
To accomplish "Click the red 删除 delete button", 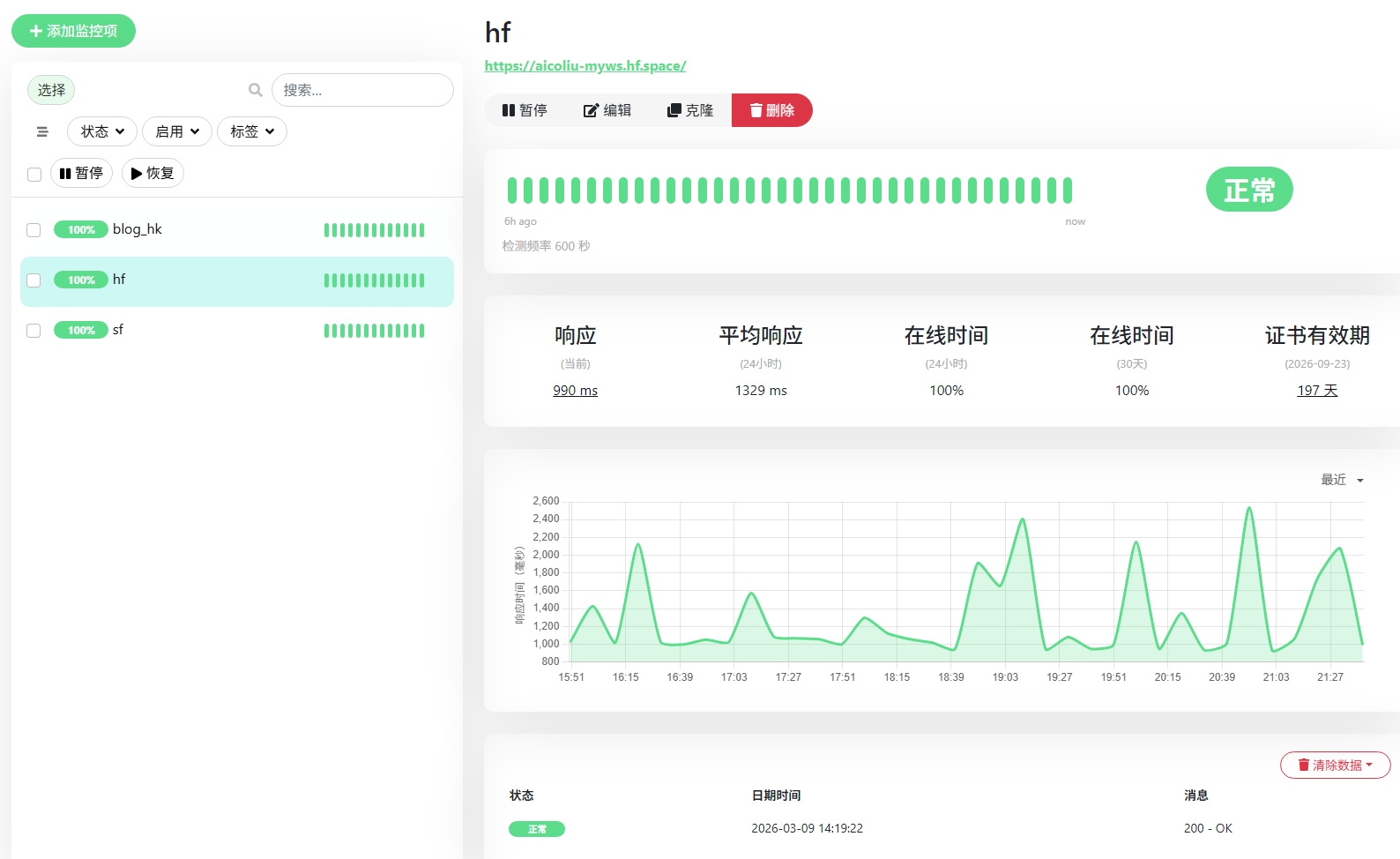I will [772, 110].
